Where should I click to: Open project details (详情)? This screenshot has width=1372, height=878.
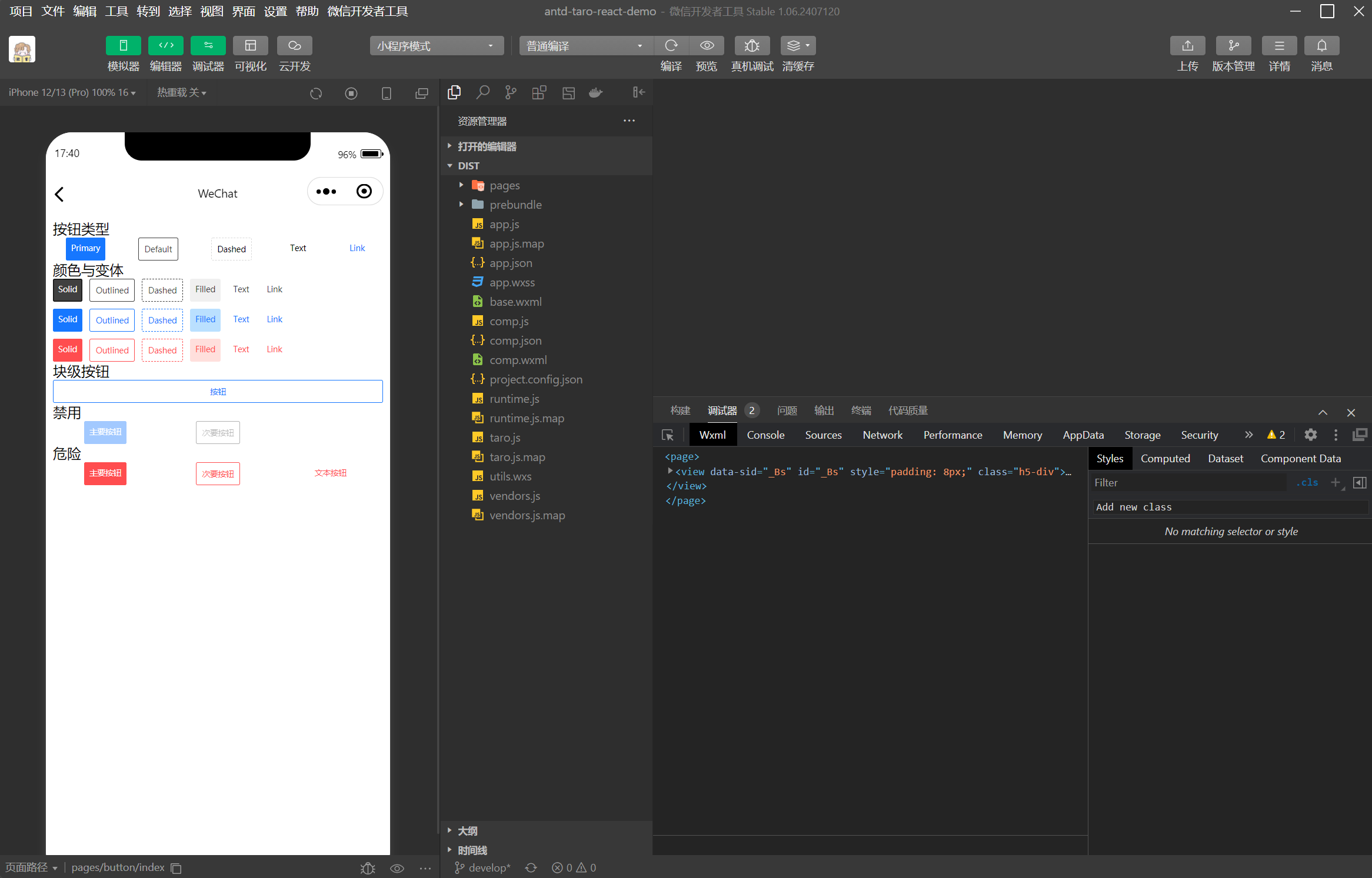(x=1279, y=45)
